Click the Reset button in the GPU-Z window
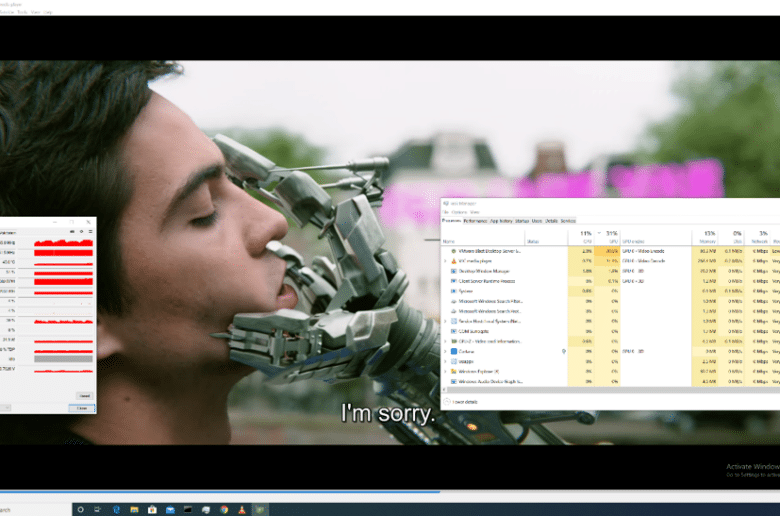Viewport: 780px width, 516px height. tap(85, 396)
